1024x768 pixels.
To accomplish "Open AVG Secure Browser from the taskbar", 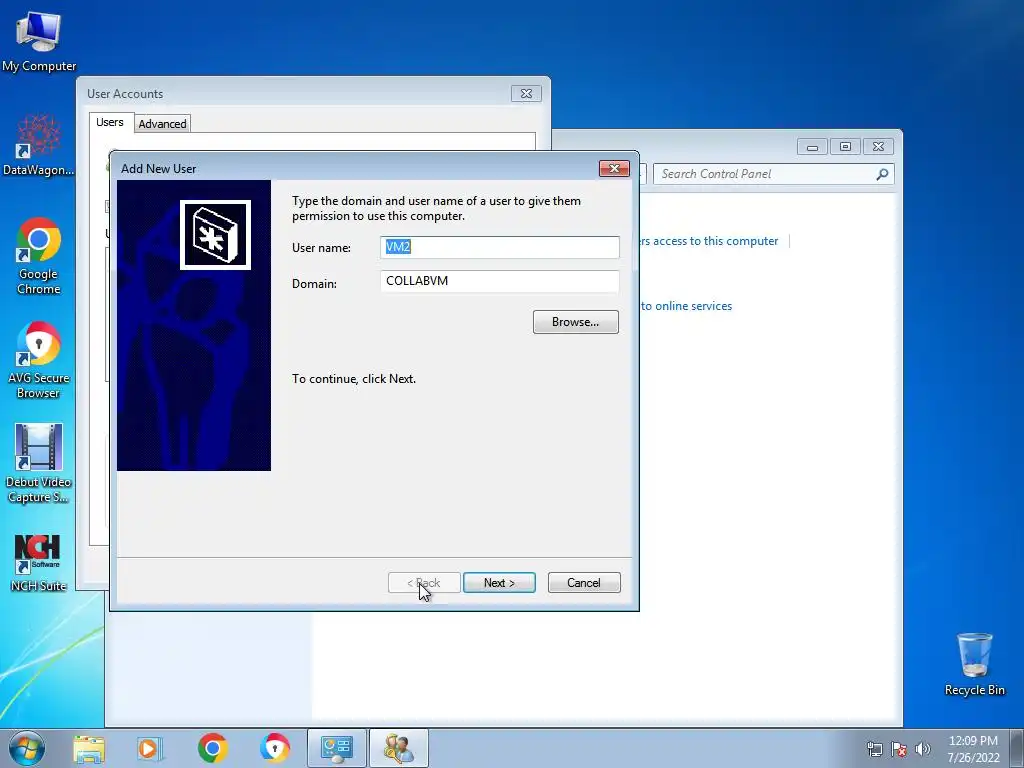I will tap(274, 748).
